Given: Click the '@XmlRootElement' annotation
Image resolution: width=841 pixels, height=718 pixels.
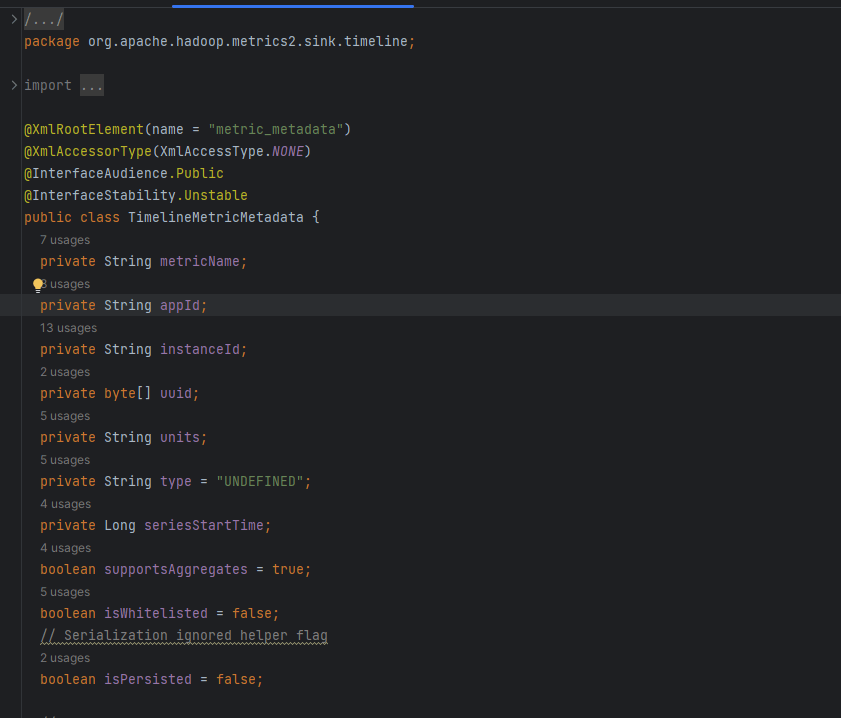Looking at the screenshot, I should point(84,129).
